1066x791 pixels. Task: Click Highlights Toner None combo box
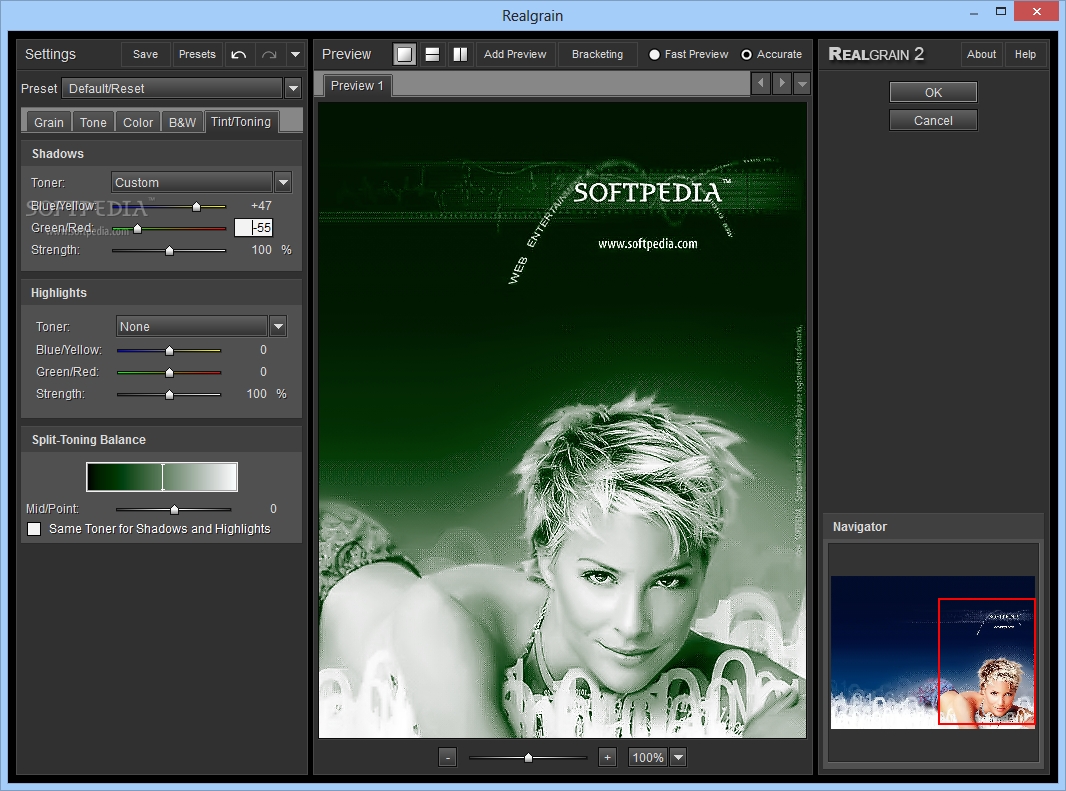click(192, 326)
